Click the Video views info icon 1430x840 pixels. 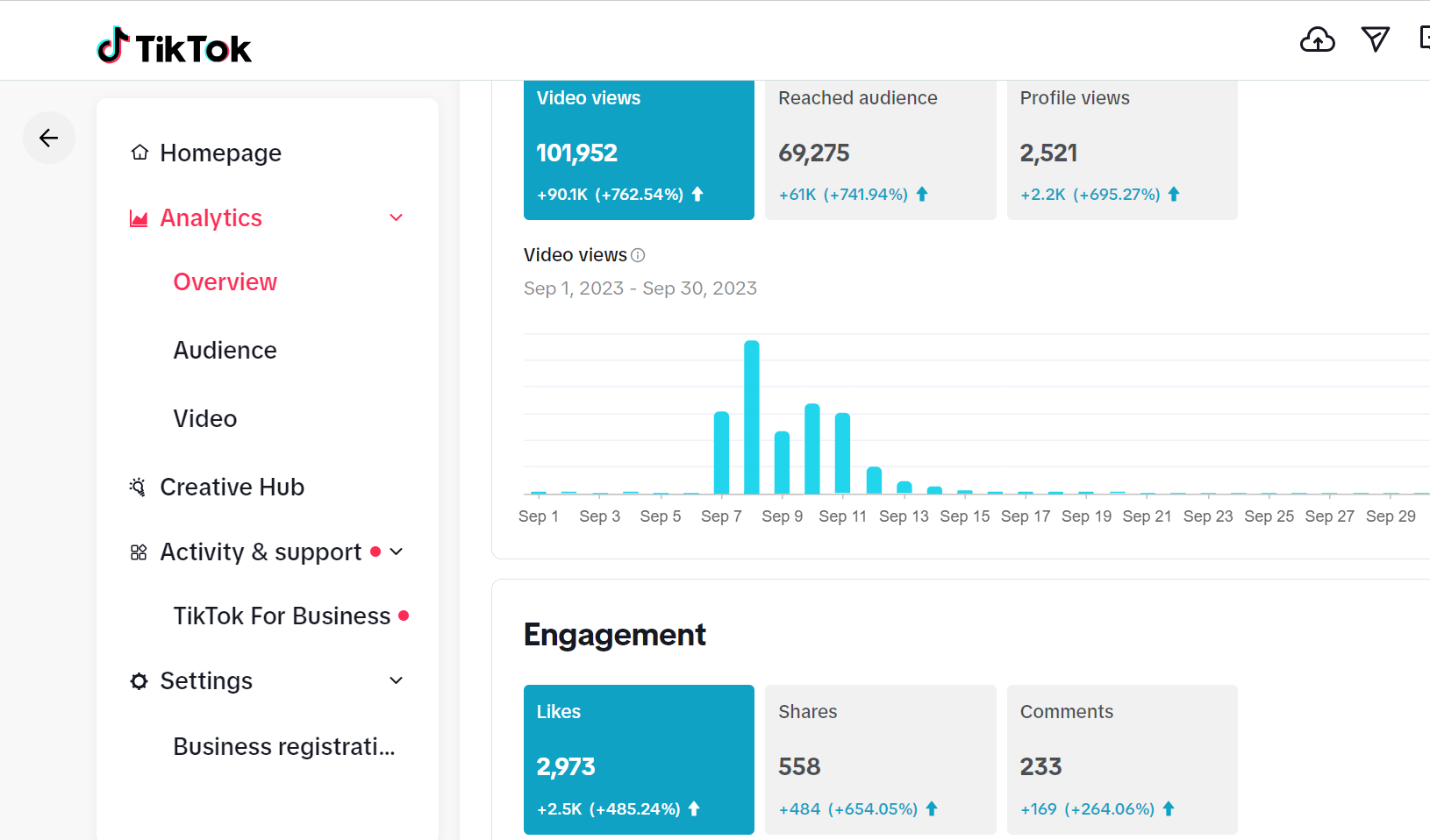(x=638, y=255)
